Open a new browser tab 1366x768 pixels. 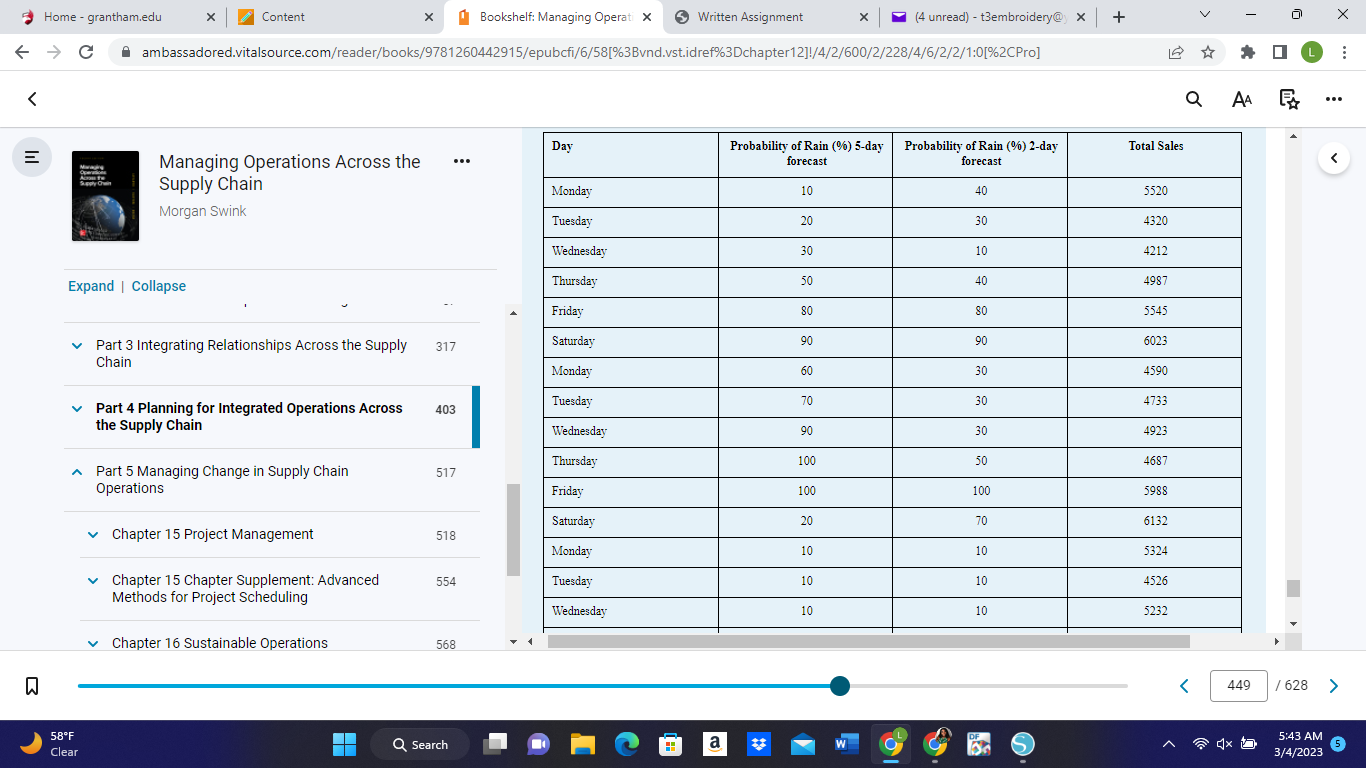[x=1119, y=17]
